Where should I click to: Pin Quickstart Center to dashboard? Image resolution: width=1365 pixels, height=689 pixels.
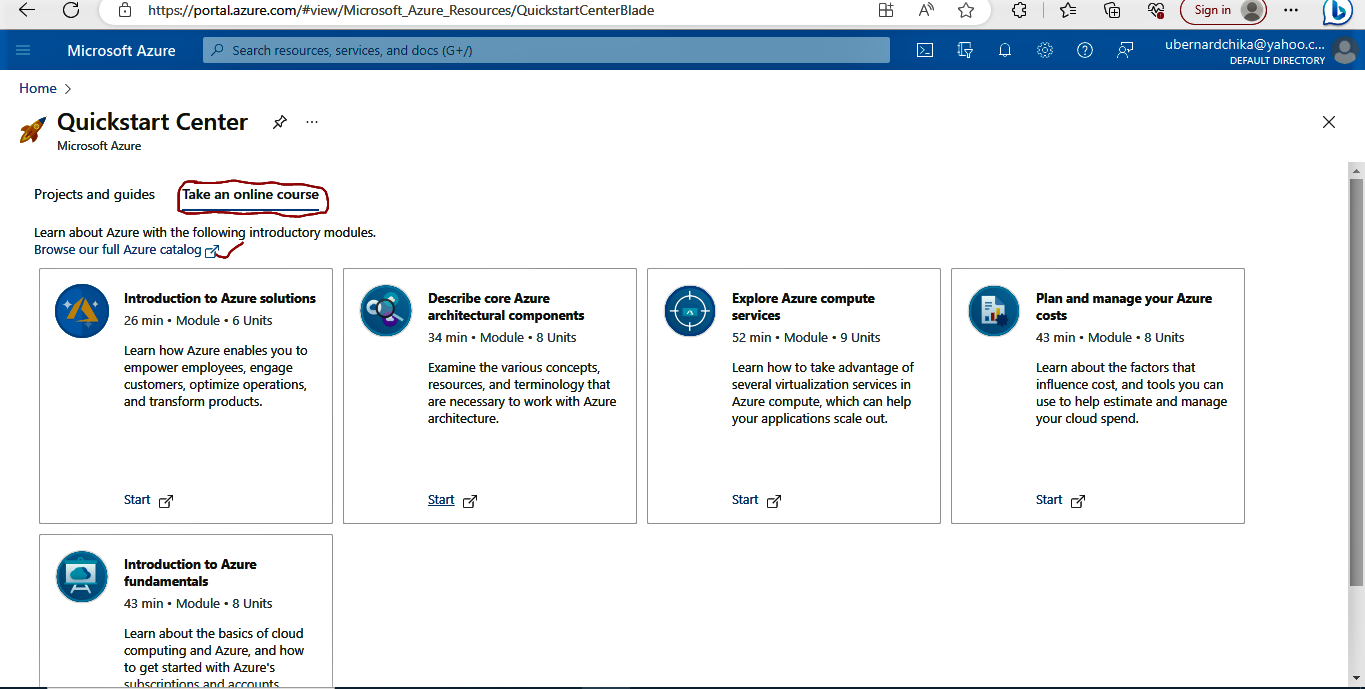[280, 122]
